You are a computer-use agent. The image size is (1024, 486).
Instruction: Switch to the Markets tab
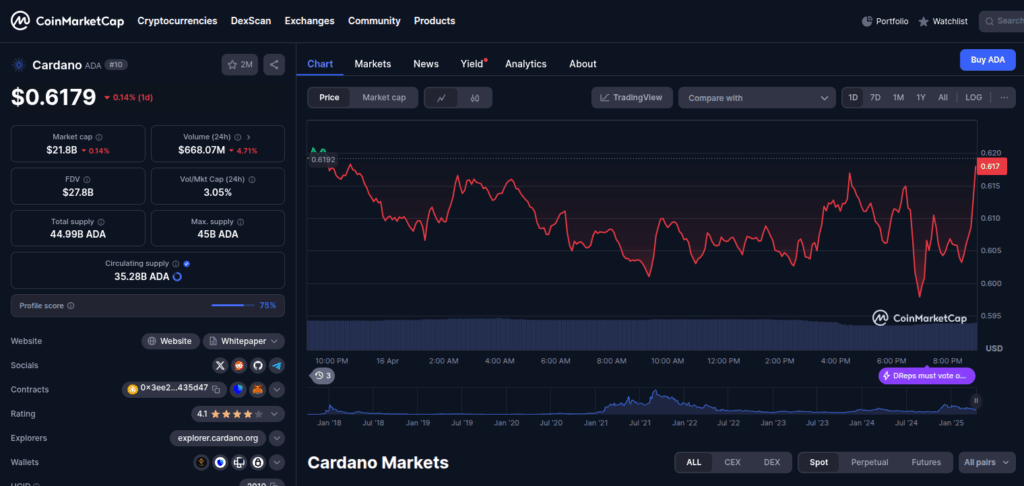[x=373, y=64]
